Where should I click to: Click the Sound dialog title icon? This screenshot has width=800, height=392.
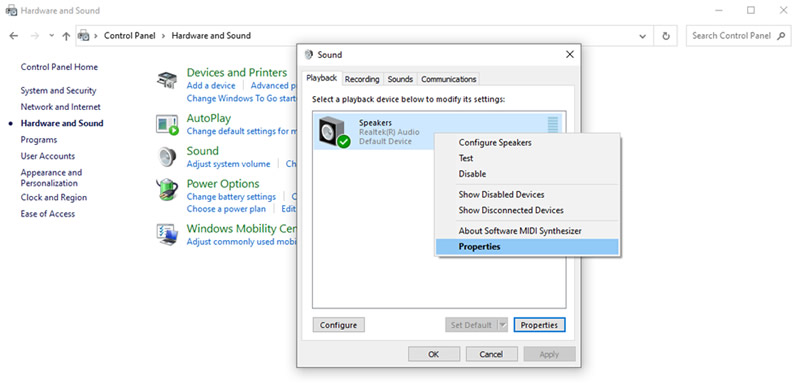309,55
